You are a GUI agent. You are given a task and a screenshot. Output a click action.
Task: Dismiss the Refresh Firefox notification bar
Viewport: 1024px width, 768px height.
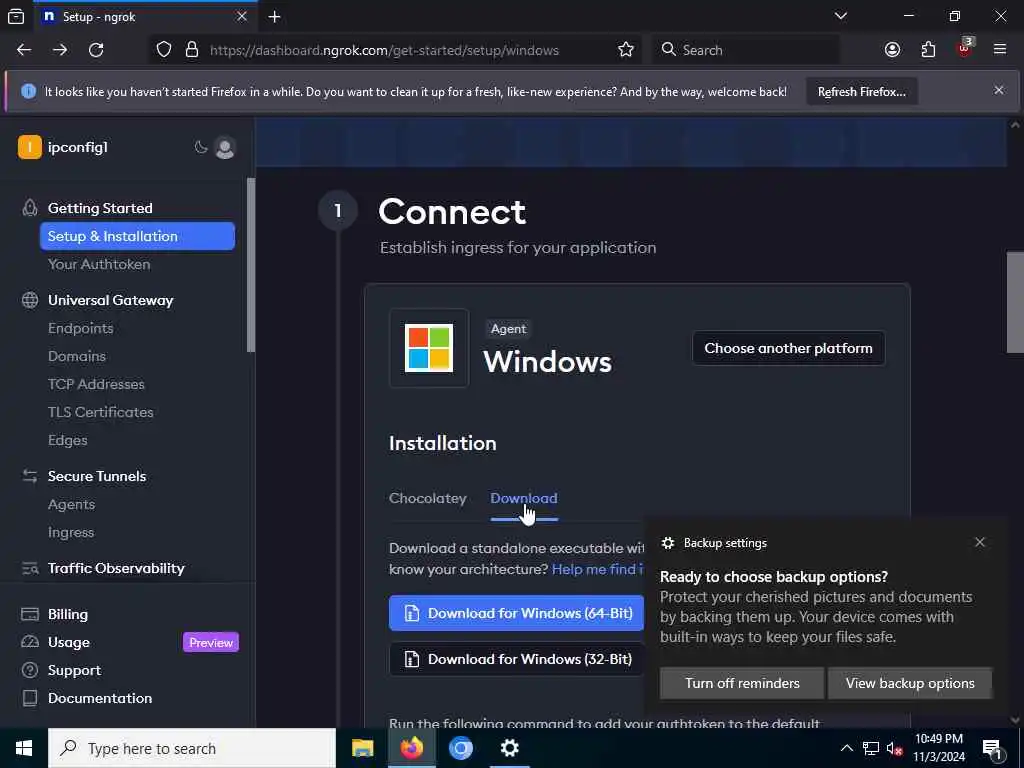click(x=999, y=90)
